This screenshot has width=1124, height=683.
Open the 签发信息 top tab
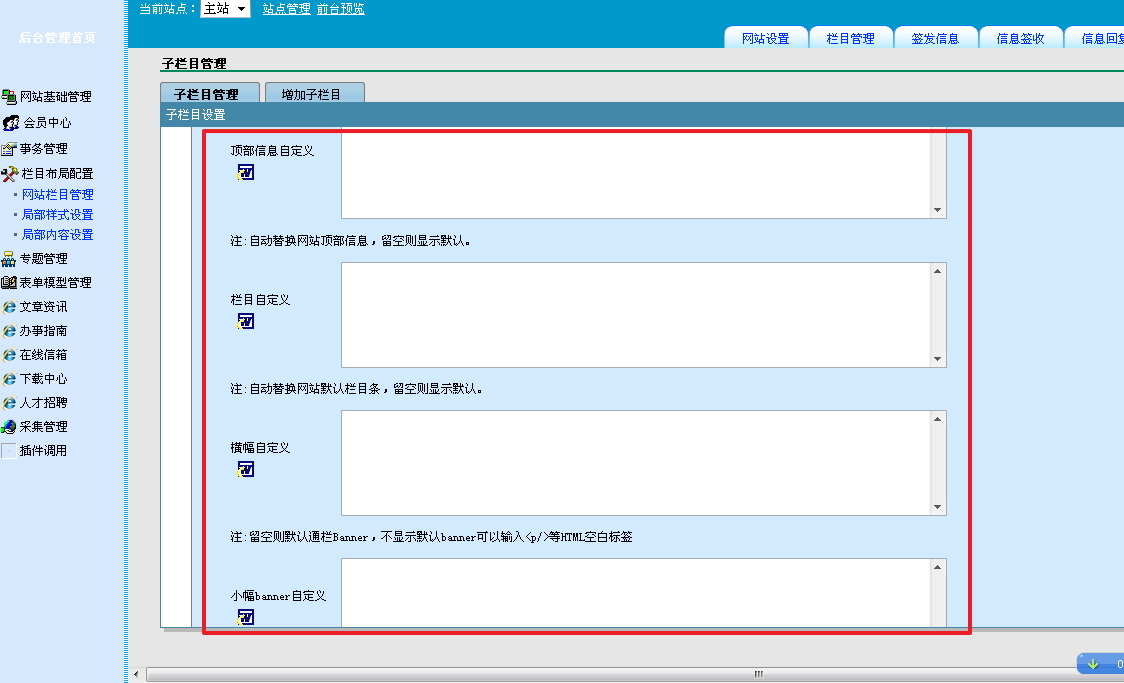pyautogui.click(x=935, y=38)
